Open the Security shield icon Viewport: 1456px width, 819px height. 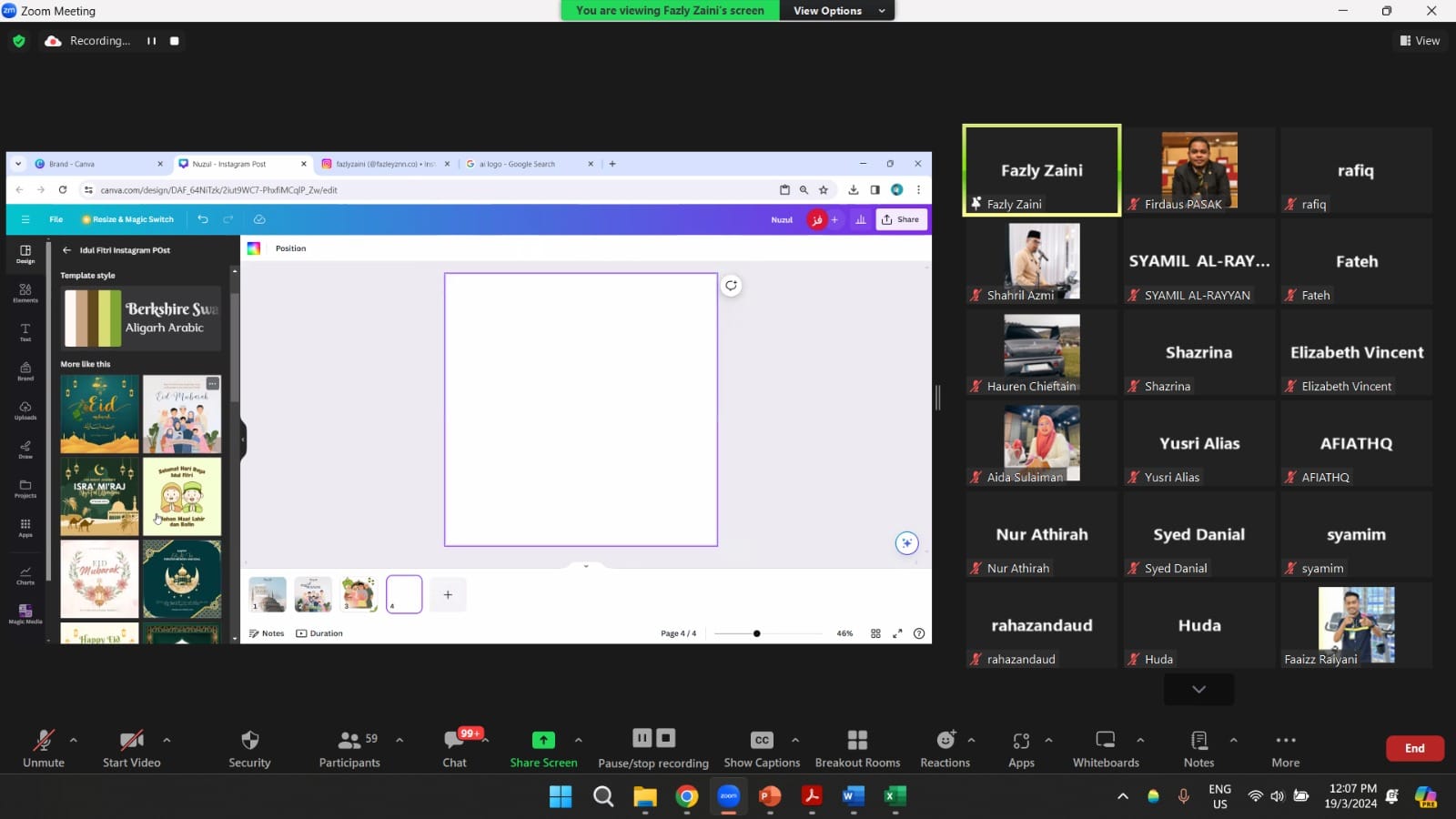[x=249, y=741]
